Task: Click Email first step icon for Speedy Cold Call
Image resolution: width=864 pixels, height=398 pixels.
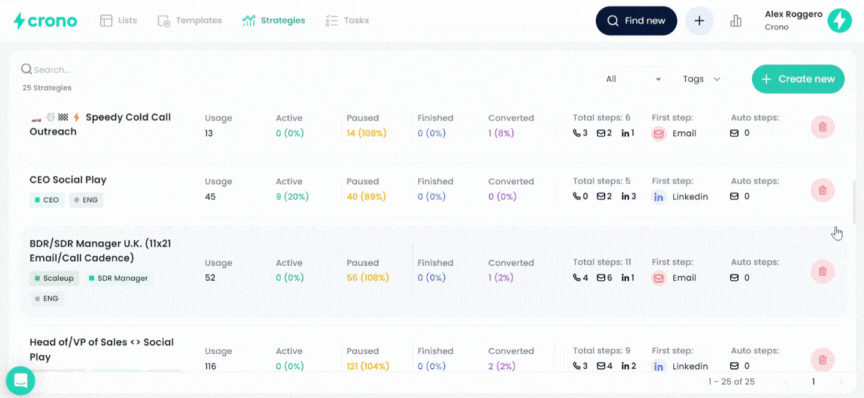Action: click(658, 133)
